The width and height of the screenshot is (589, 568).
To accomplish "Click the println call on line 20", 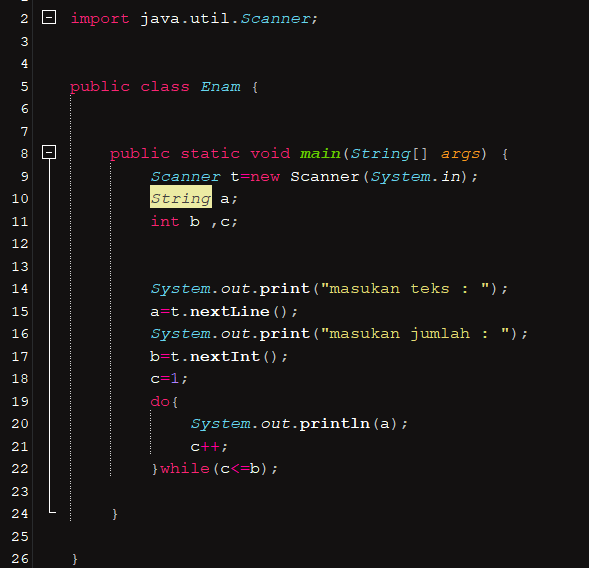I will [334, 424].
